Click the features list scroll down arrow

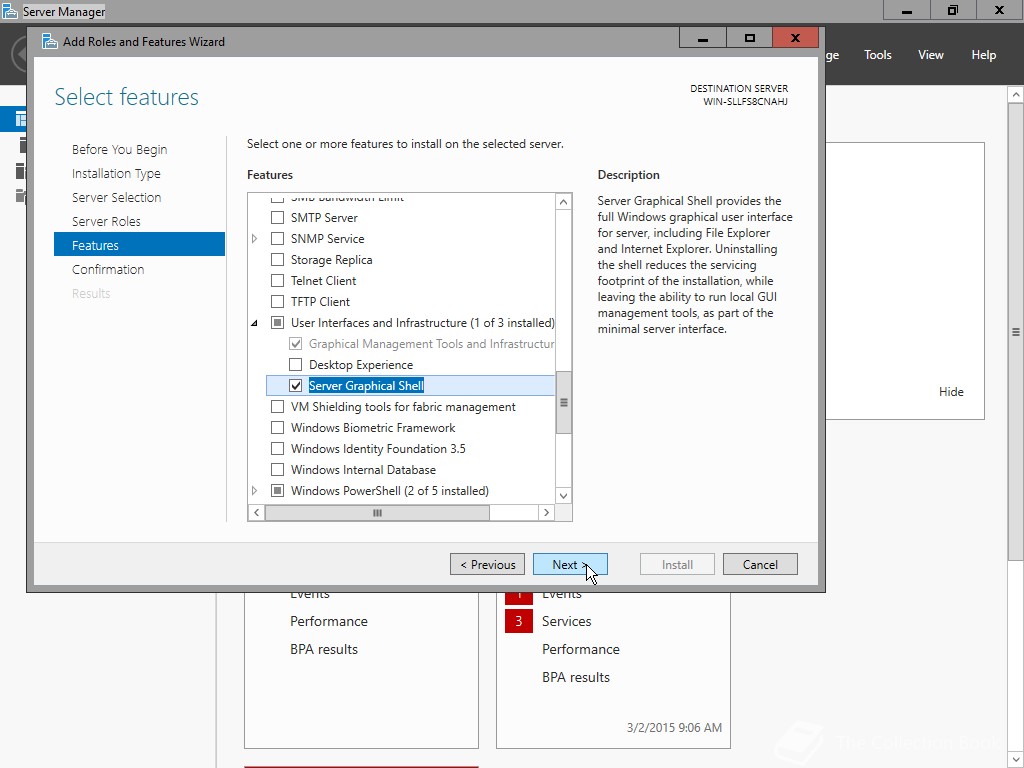coord(564,496)
